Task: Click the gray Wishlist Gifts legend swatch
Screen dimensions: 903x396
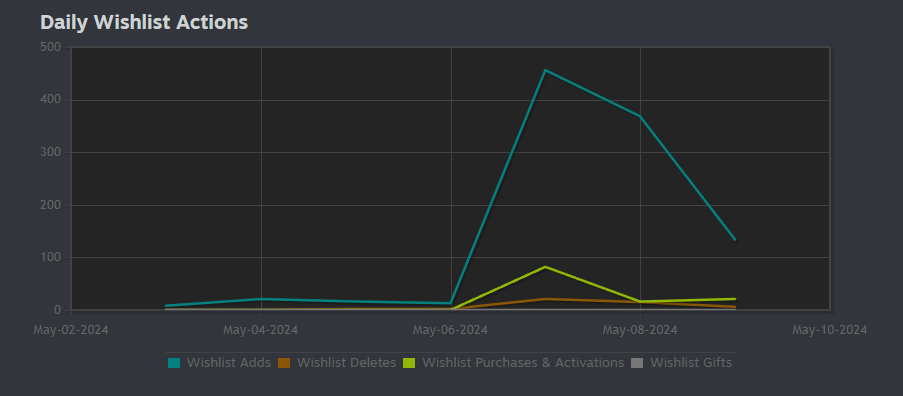Action: pos(637,363)
